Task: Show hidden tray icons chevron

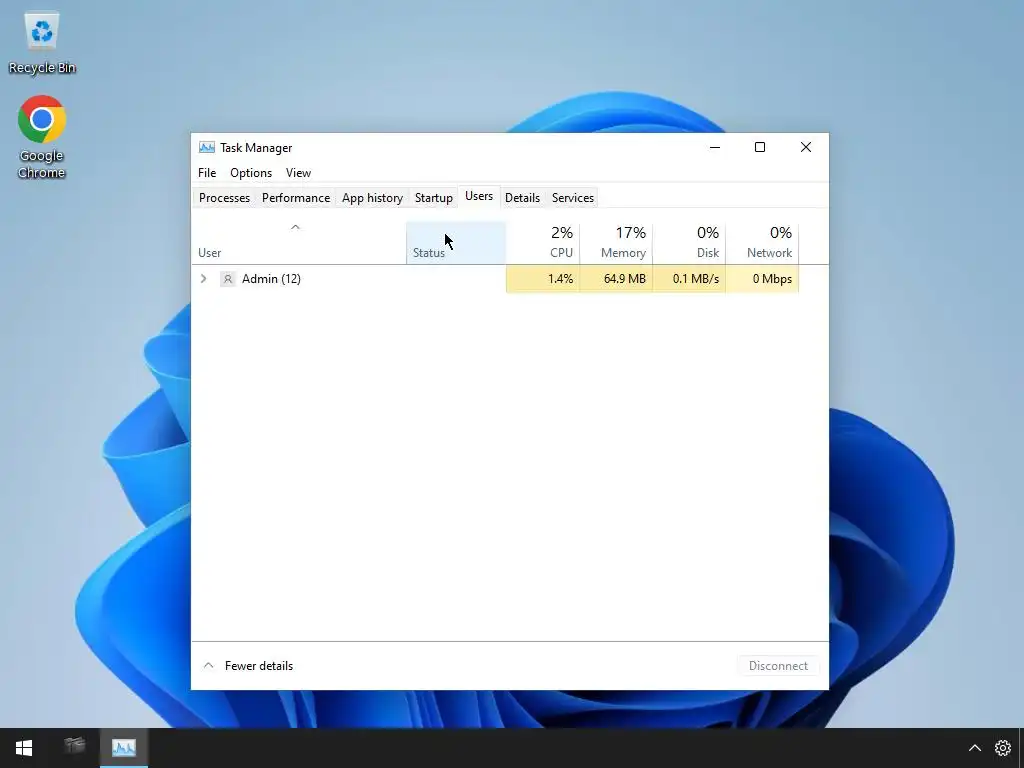Action: pyautogui.click(x=974, y=748)
